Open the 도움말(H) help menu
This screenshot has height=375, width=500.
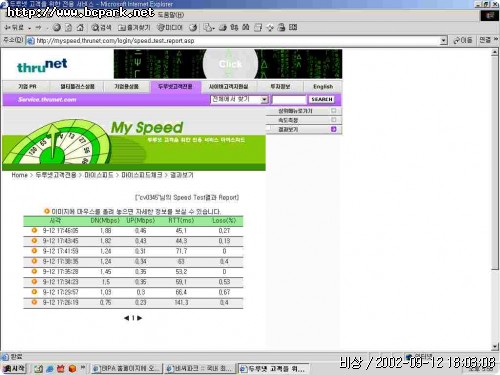(x=171, y=15)
